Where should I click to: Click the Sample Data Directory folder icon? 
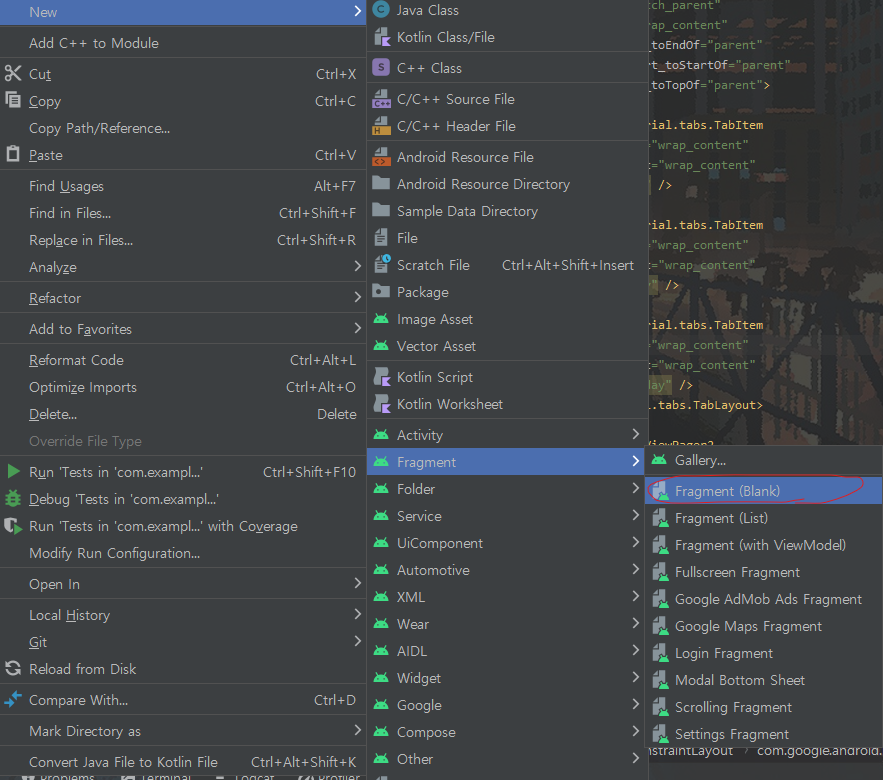coord(381,211)
